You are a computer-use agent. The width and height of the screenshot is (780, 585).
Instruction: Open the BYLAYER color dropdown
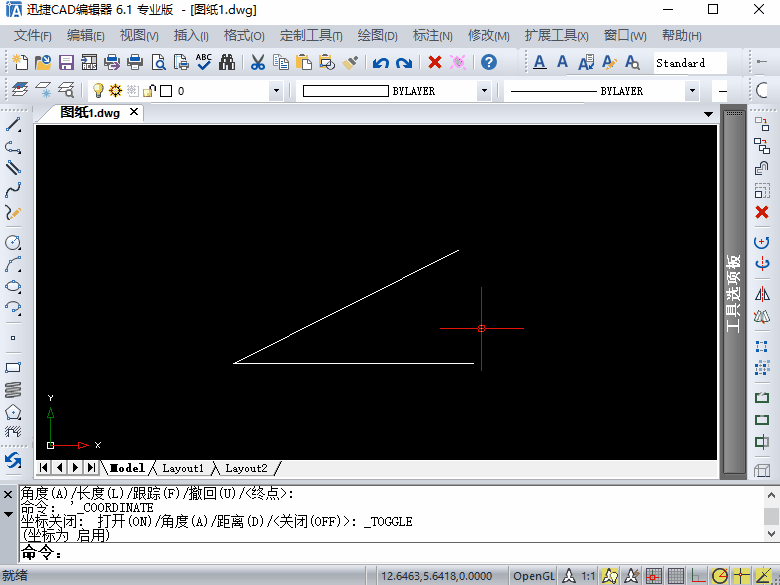pos(484,91)
